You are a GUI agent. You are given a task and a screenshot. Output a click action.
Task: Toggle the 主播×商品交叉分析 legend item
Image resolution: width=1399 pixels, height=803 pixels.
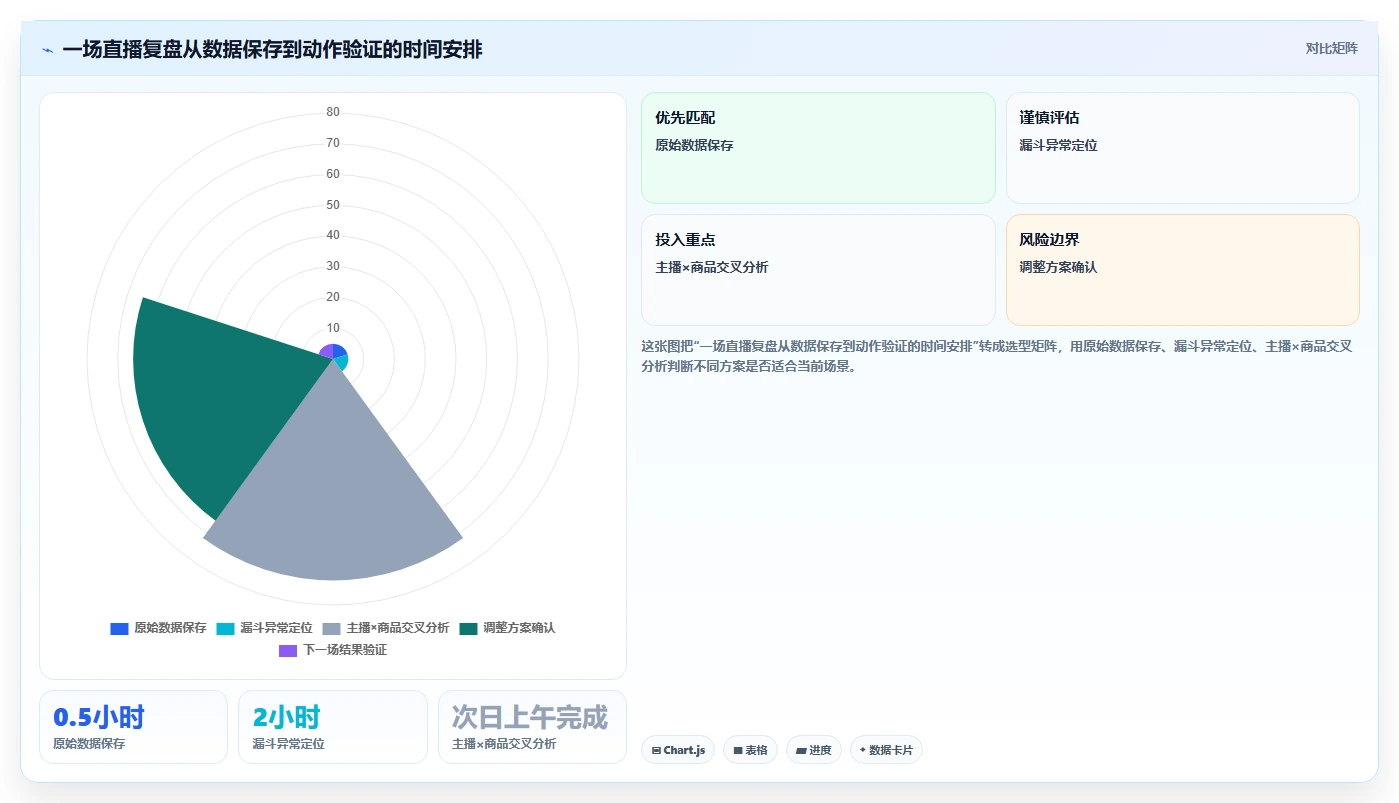(x=386, y=628)
